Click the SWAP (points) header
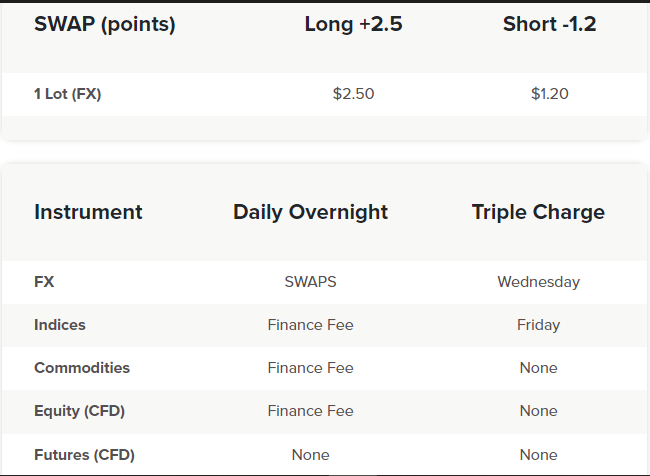650x476 pixels. [104, 24]
